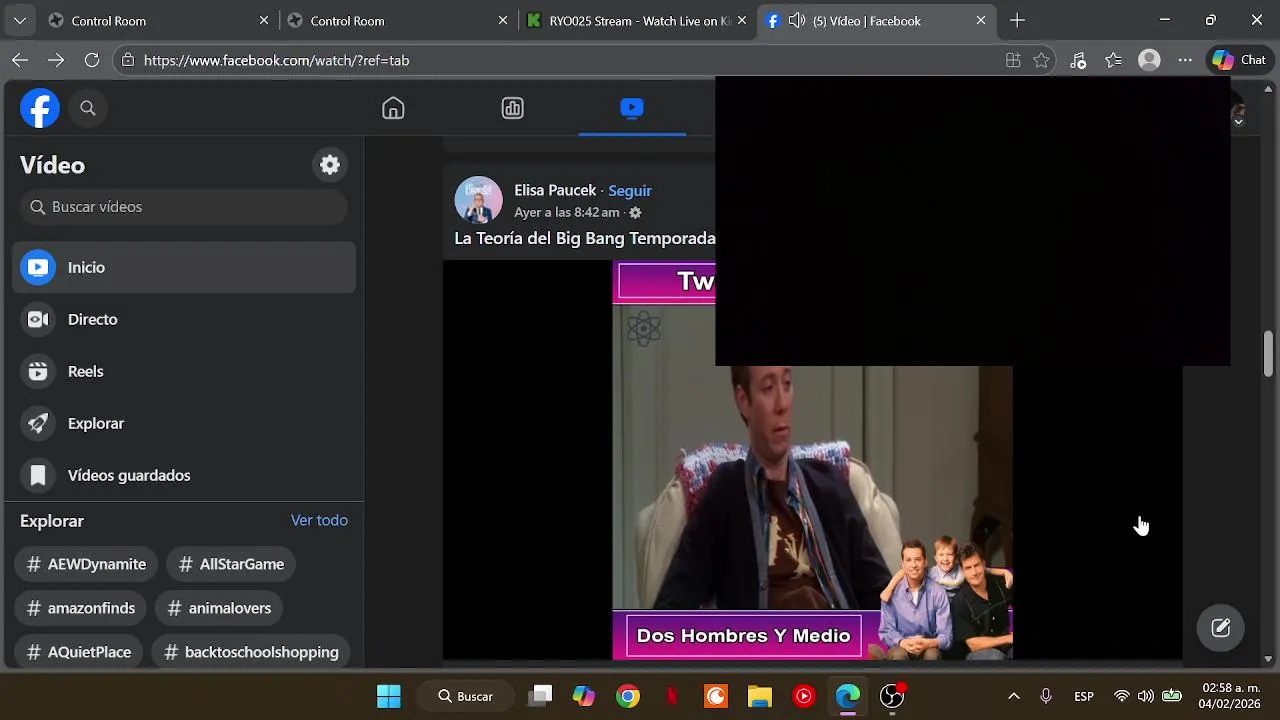Click the address bar URL
Screen dimensions: 1280x720
click(x=277, y=60)
